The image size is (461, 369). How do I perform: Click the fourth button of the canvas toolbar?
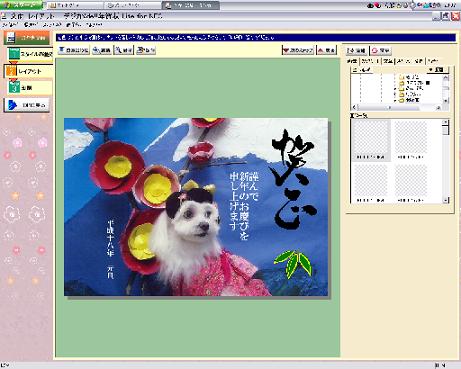coord(146,50)
